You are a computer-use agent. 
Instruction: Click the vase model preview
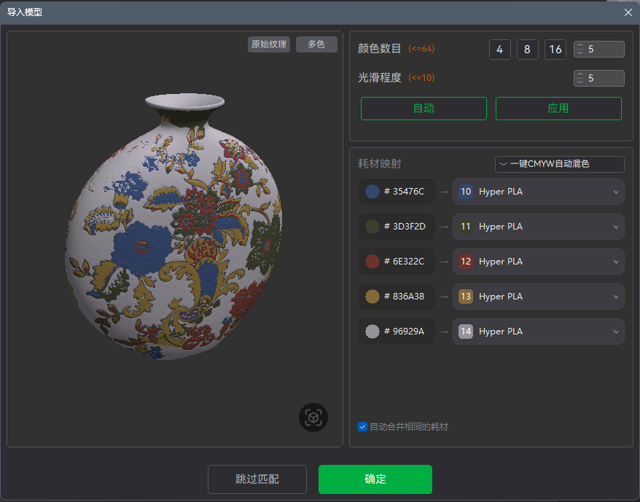click(173, 227)
